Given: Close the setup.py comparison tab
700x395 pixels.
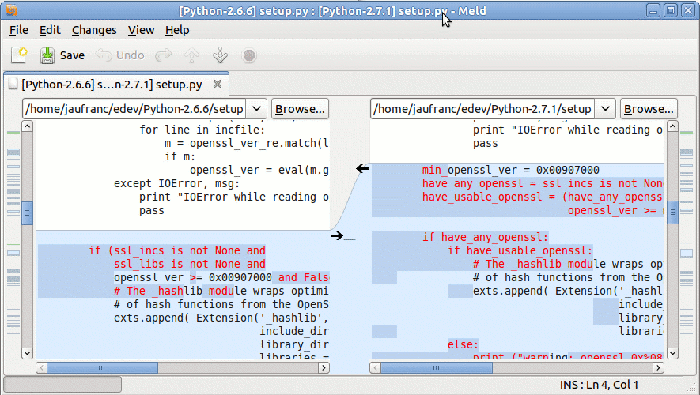Looking at the screenshot, I should 217,84.
